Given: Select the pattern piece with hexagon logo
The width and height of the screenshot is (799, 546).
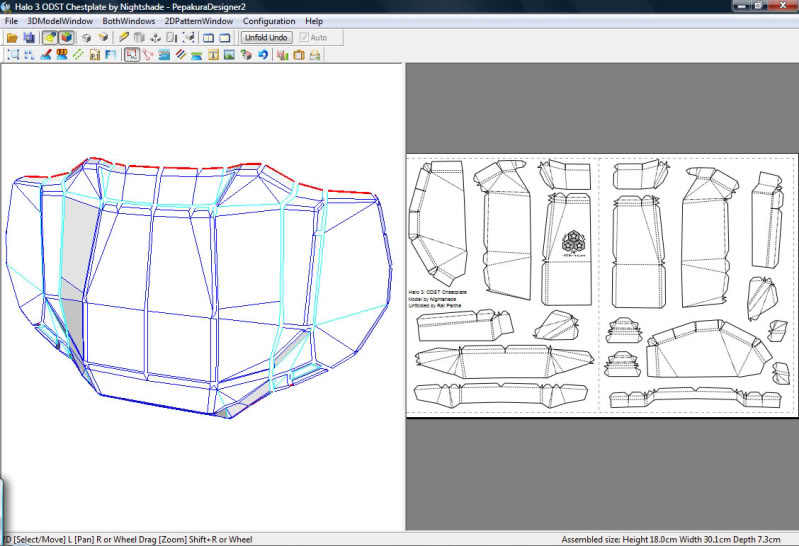Looking at the screenshot, I should point(568,249).
